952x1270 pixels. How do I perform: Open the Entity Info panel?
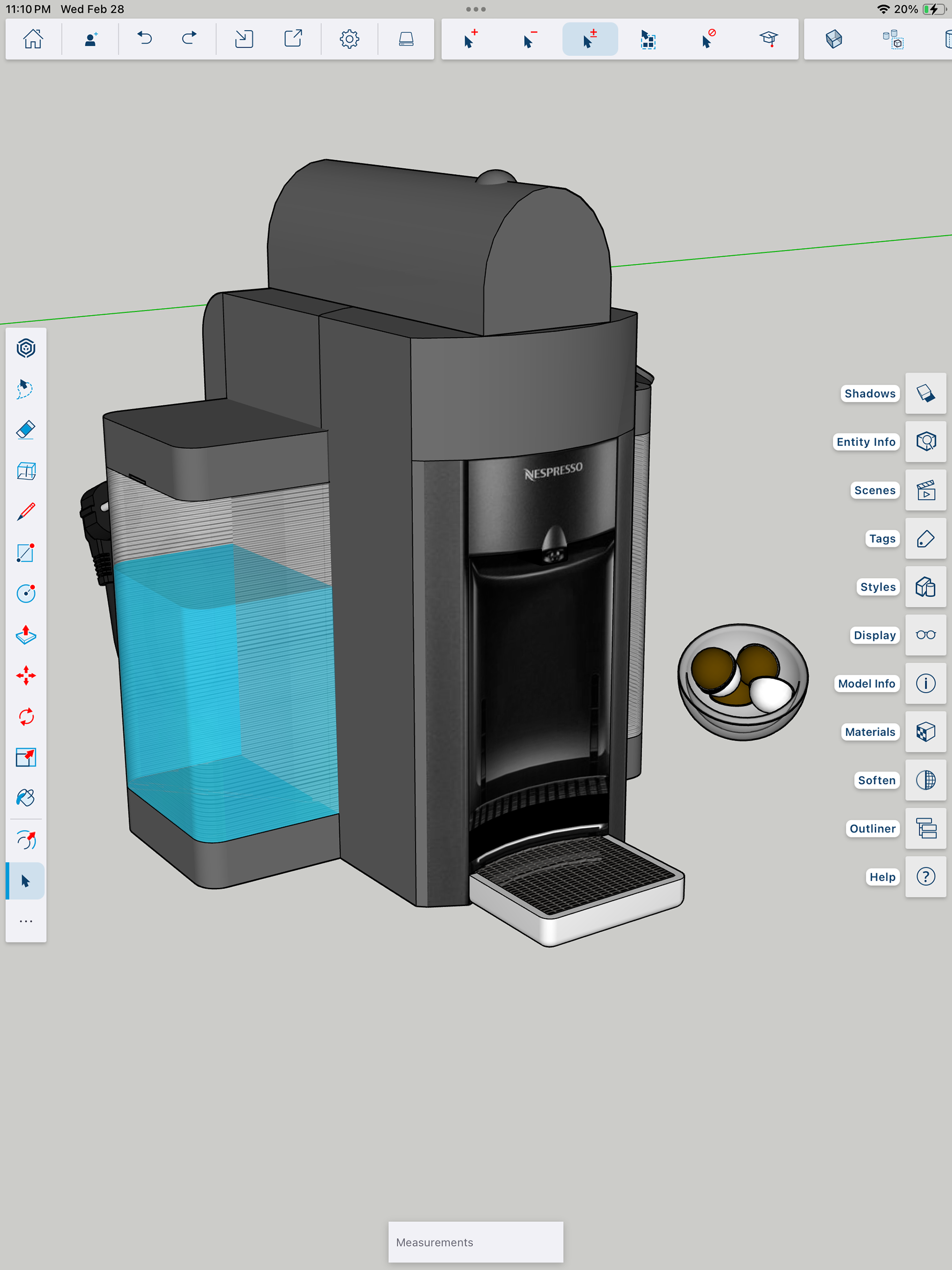[925, 441]
